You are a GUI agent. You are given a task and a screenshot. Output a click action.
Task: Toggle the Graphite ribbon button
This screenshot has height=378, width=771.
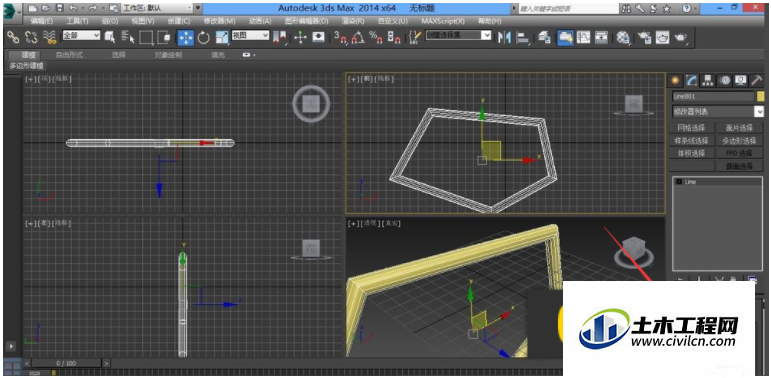pos(565,37)
